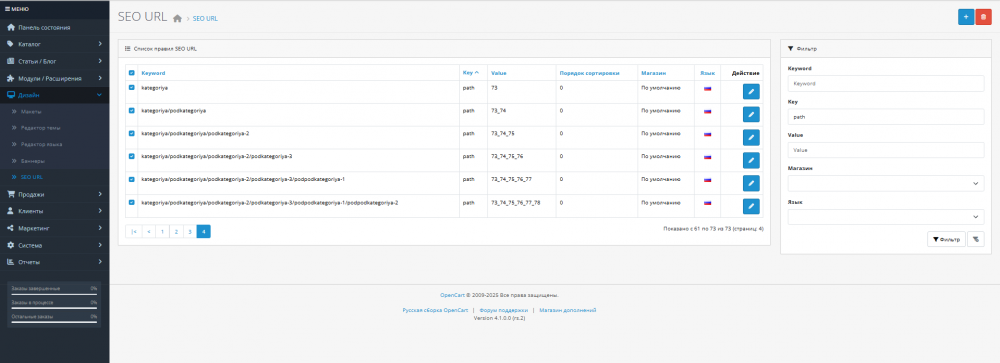The image size is (1000, 363).
Task: Click the first page pagination arrow
Action: click(133, 232)
